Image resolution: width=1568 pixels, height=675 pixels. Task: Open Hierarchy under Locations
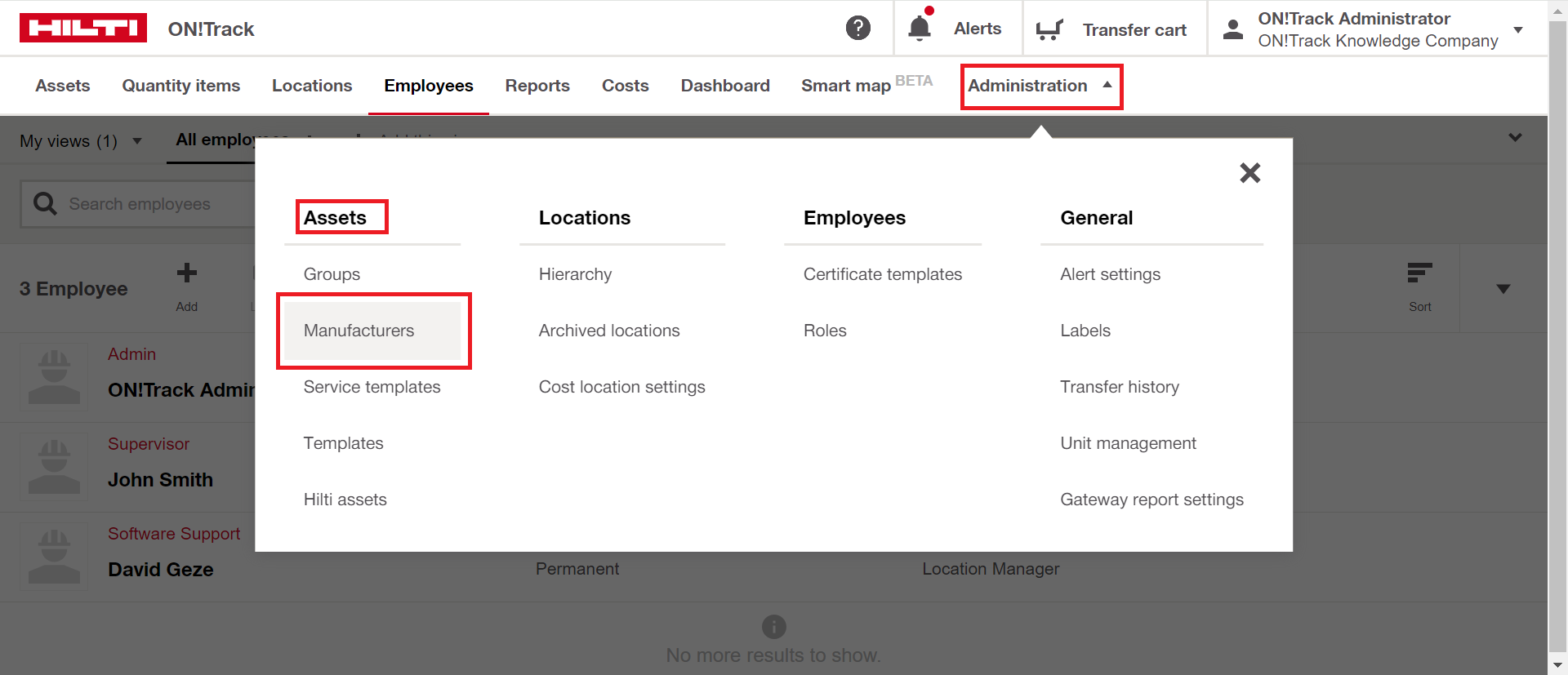575,274
